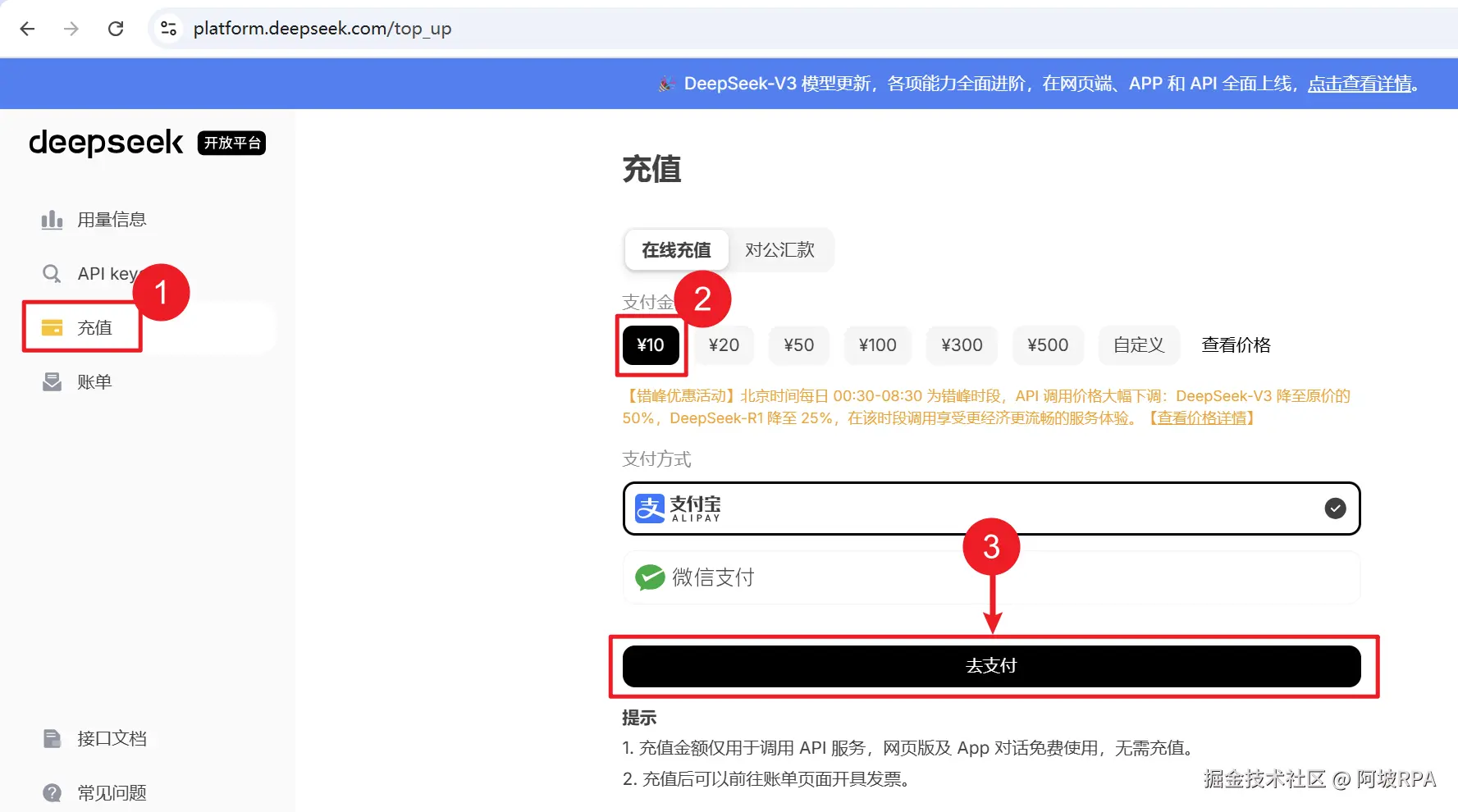Switch to the 在线充值 tab
This screenshot has height=812, width=1458.
tap(676, 250)
